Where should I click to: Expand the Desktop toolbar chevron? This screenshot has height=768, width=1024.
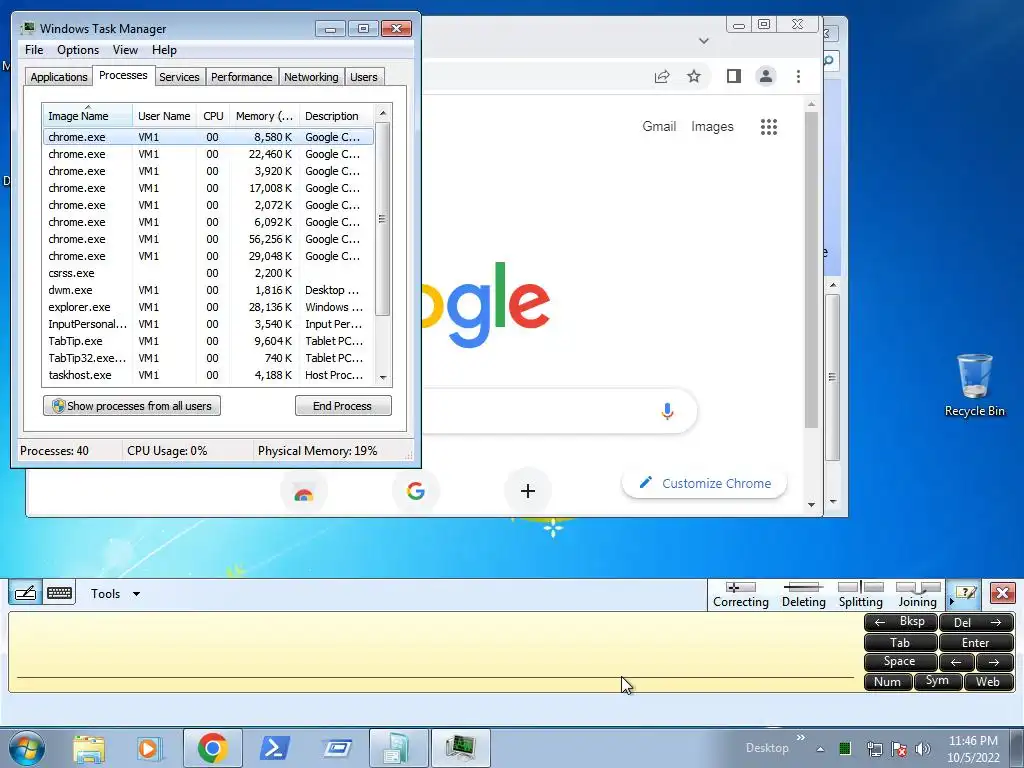pyautogui.click(x=801, y=738)
